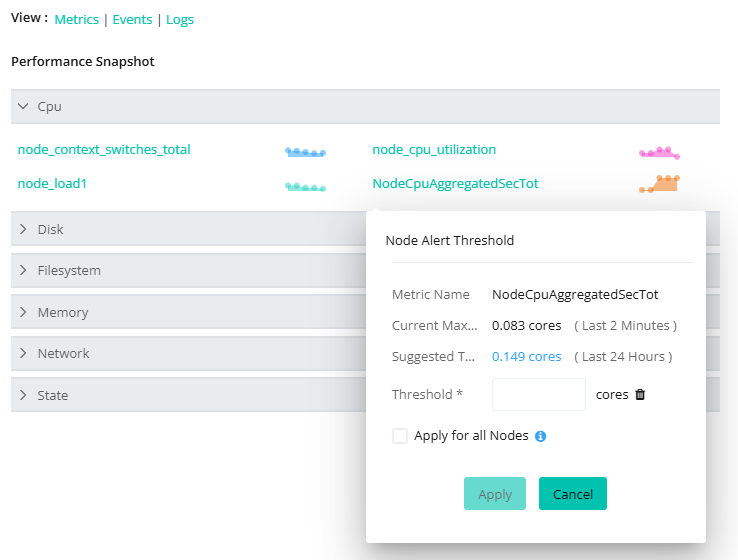Click the trash icon beside the threshold field
The width and height of the screenshot is (738, 560).
tap(640, 395)
